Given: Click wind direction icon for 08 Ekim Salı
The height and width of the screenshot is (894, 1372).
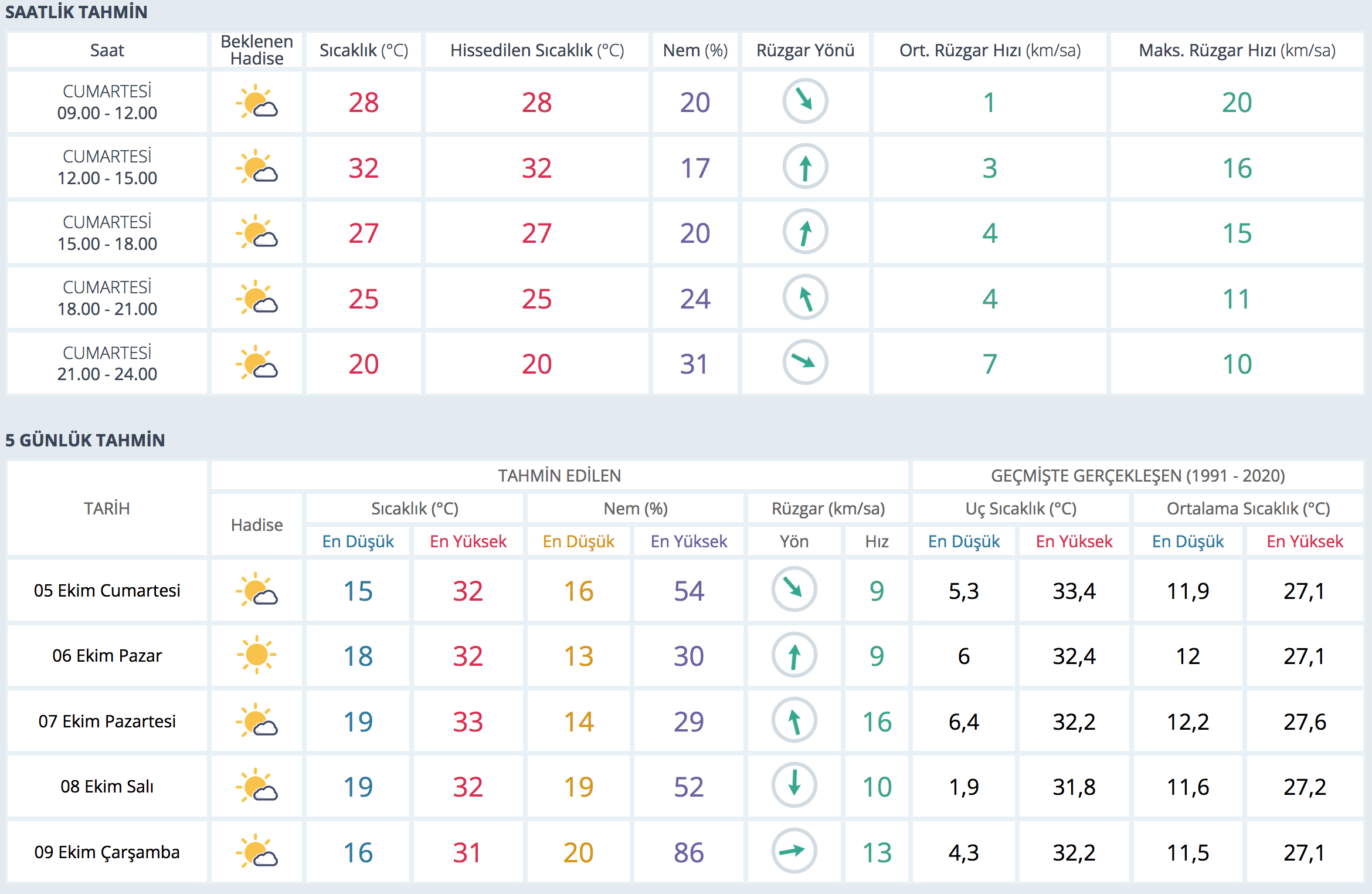Looking at the screenshot, I should (x=794, y=785).
